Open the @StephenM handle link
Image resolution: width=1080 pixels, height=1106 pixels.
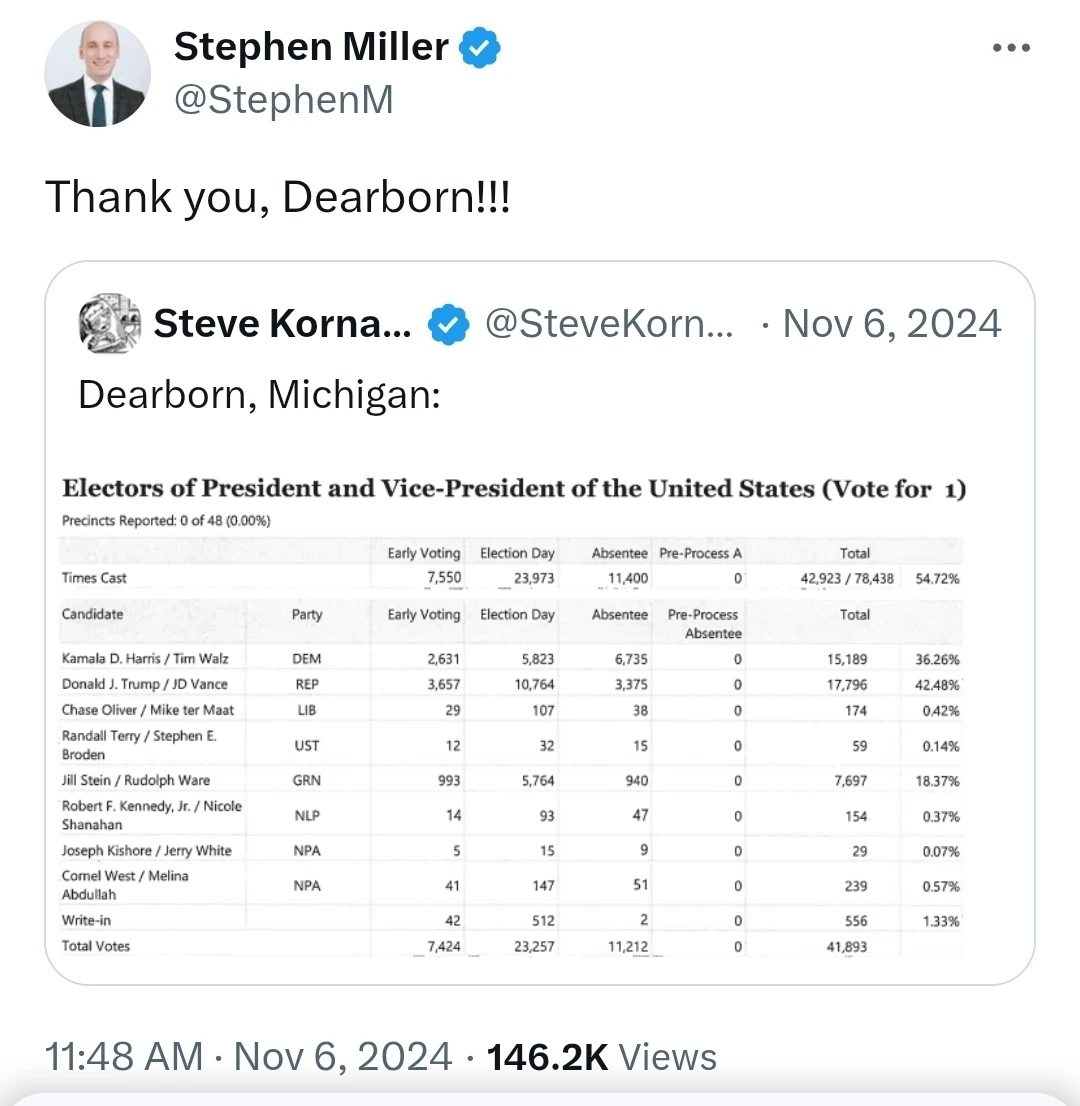tap(283, 100)
